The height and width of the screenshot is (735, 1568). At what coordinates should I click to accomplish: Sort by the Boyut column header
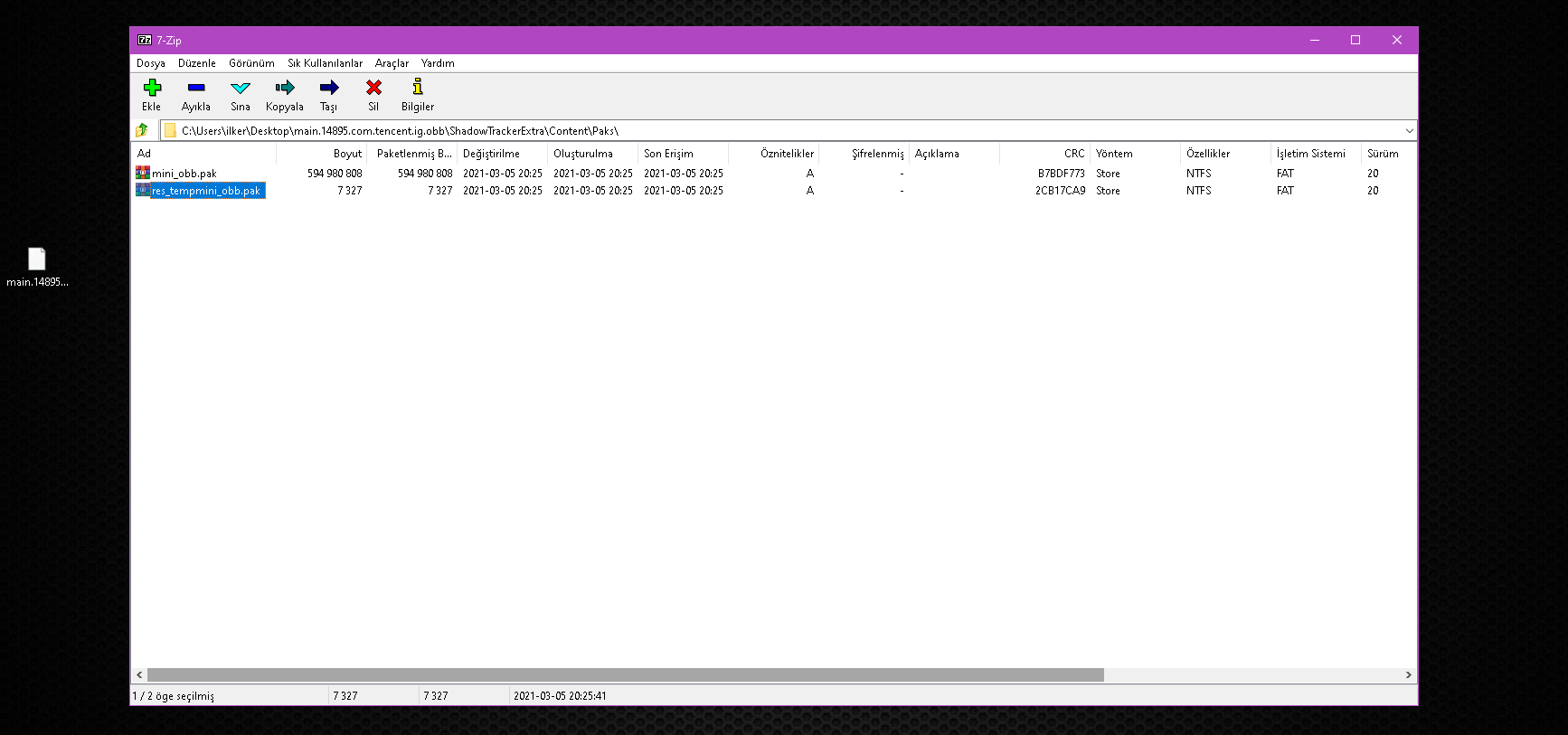321,154
